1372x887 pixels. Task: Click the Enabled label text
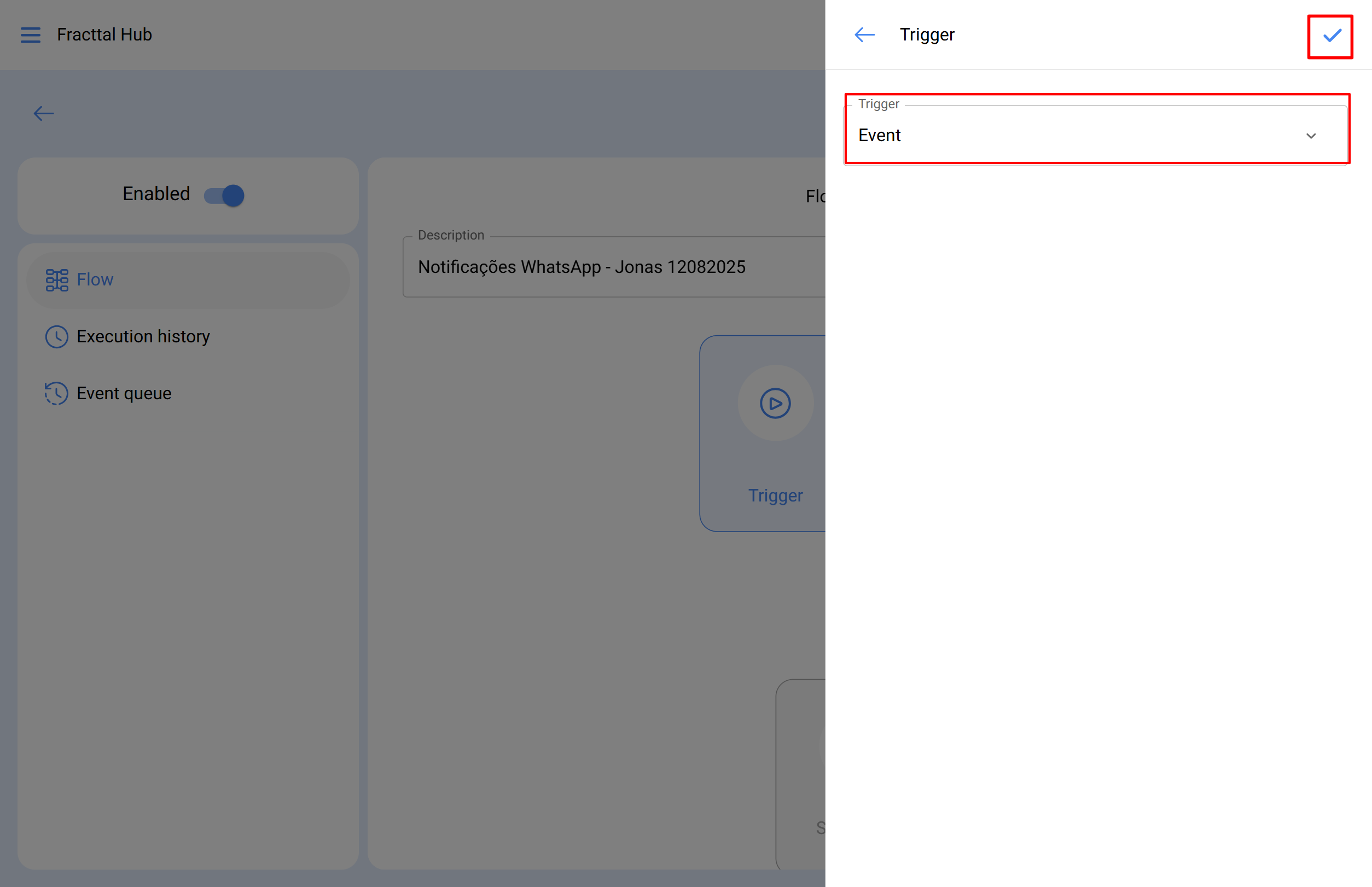156,194
